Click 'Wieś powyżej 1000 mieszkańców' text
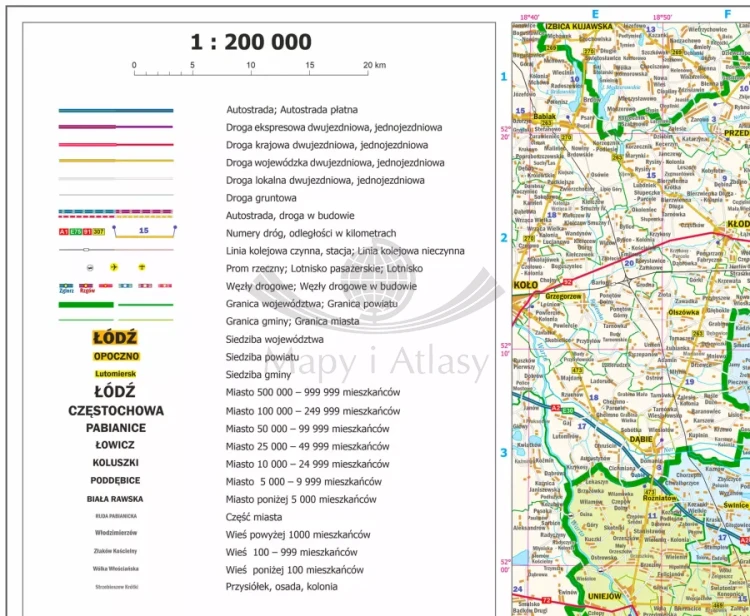Screen dimensions: 750x616 click(298, 535)
